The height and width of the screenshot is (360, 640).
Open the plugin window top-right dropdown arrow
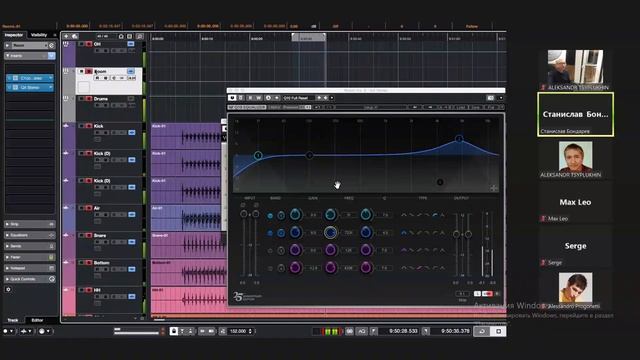(x=501, y=98)
